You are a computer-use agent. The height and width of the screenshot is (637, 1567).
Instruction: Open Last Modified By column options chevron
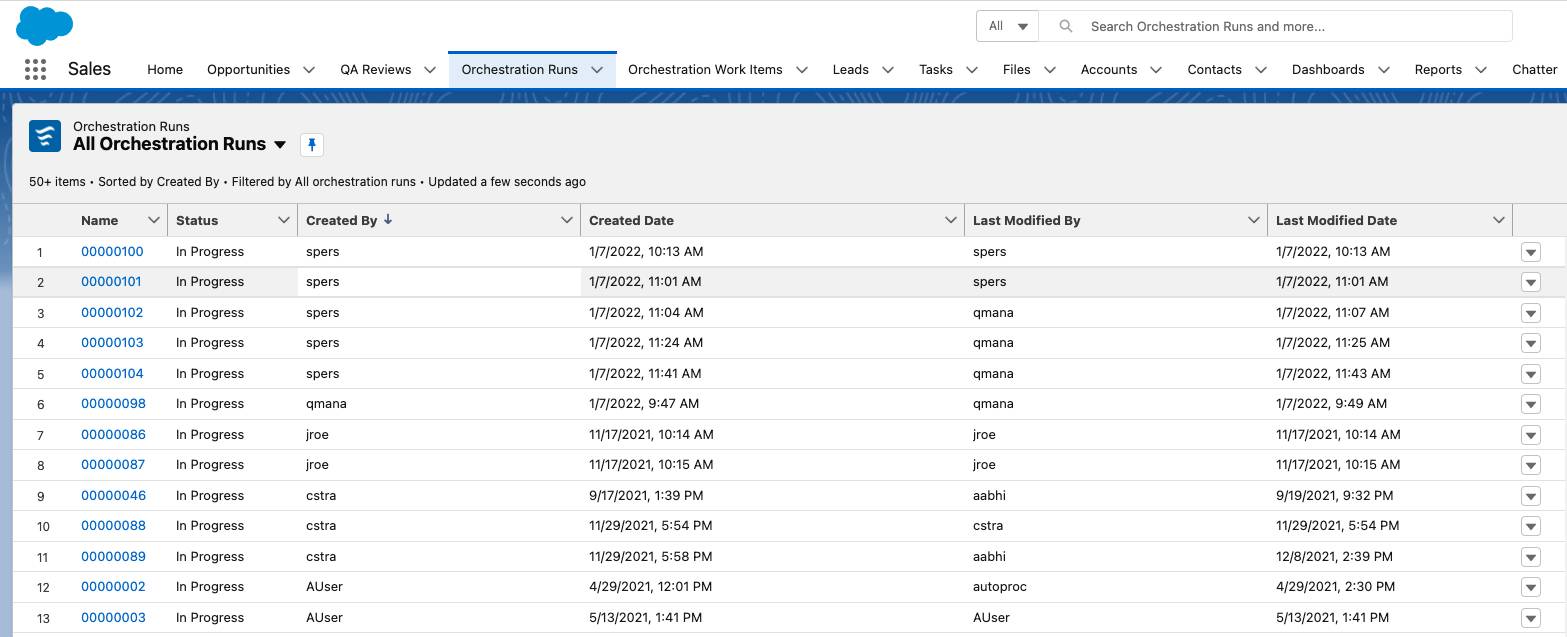click(x=1254, y=220)
